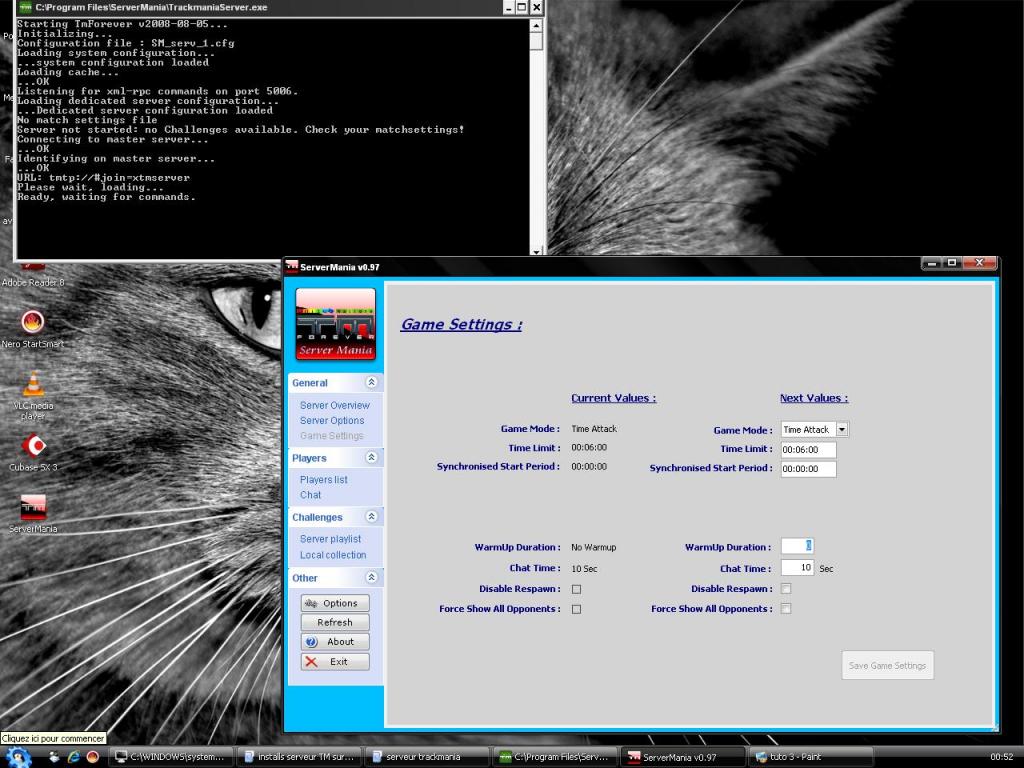Screen dimensions: 1024x768
Task: Click the Next Values Synchronised Start Period field
Action: pos(808,469)
